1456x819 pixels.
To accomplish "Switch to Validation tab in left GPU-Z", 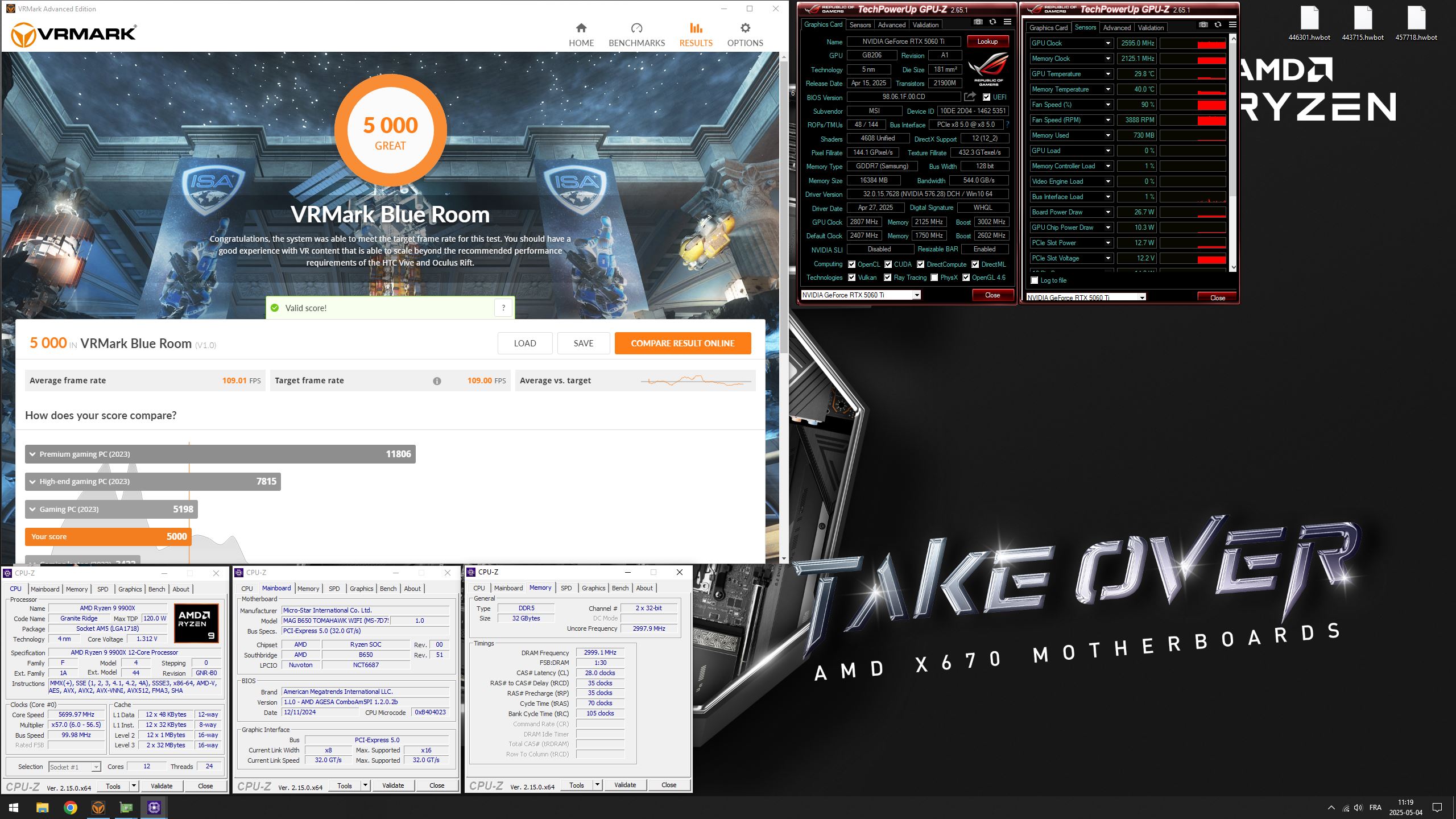I will (925, 25).
